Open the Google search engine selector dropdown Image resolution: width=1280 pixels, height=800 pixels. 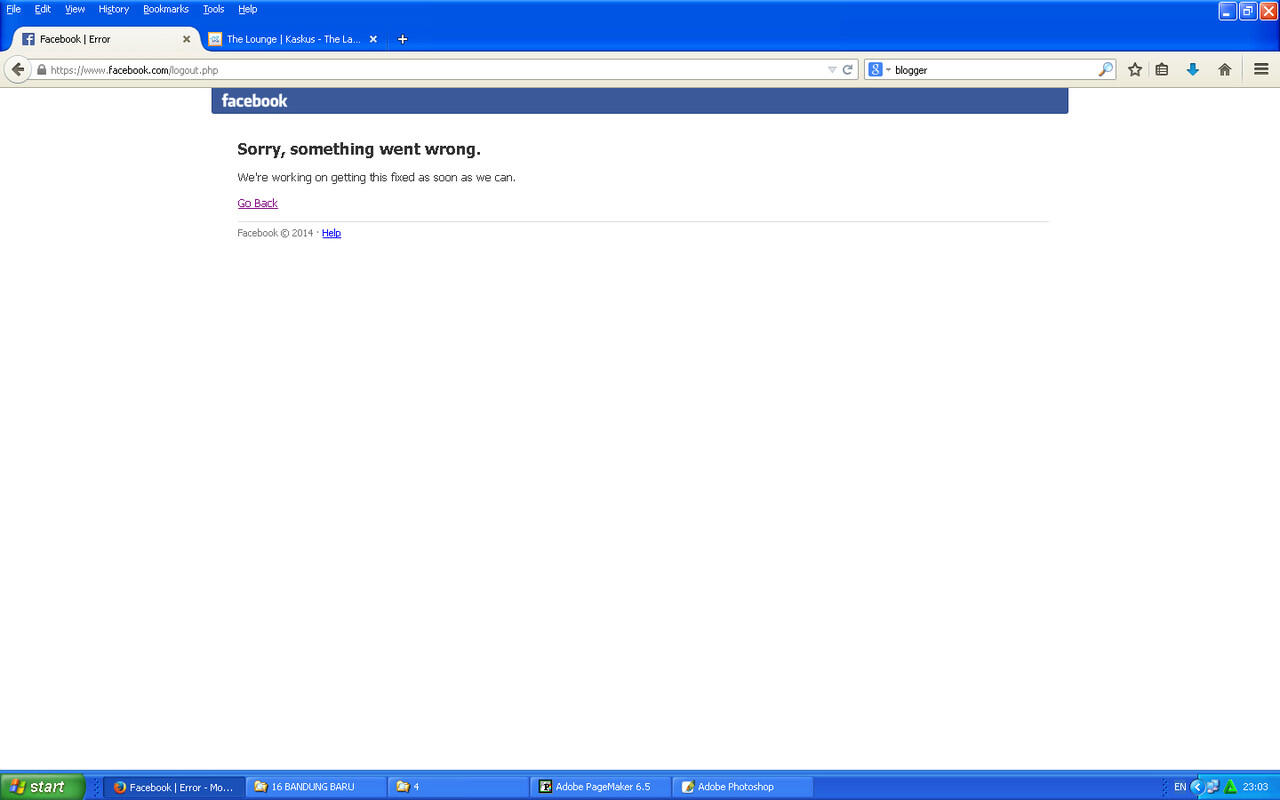(879, 70)
